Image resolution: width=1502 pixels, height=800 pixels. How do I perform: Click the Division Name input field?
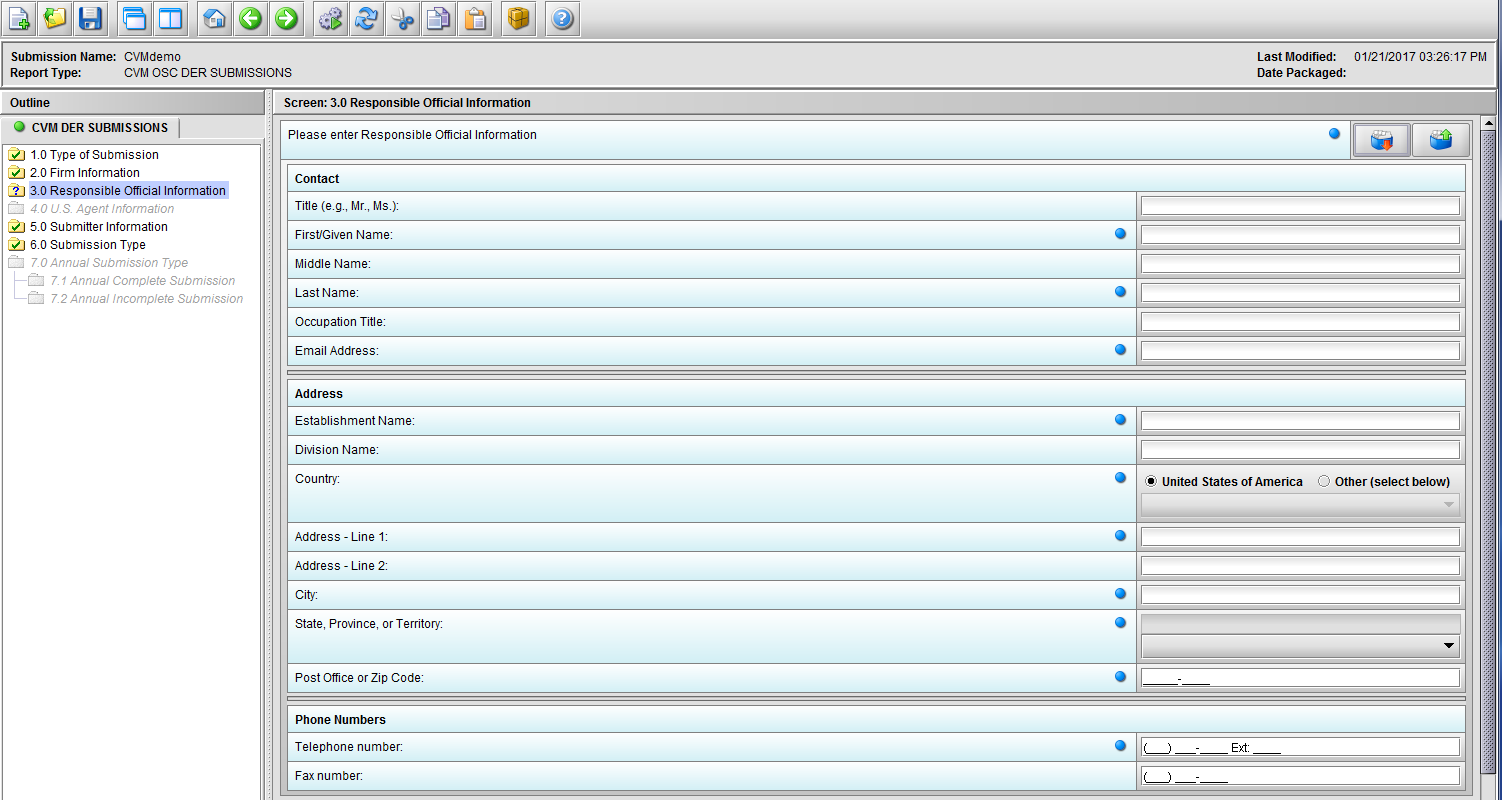tap(1300, 450)
